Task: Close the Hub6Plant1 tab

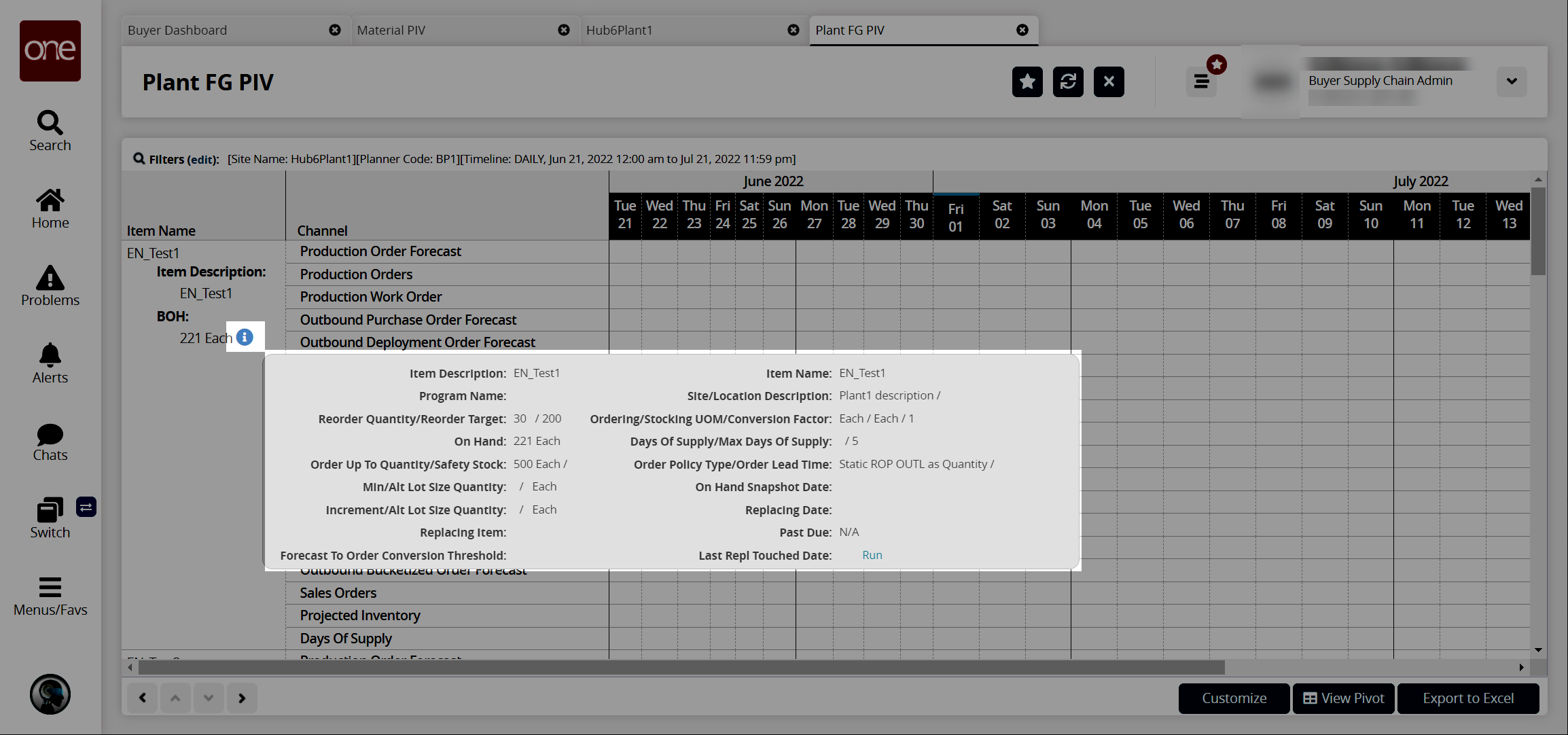Action: (x=793, y=31)
